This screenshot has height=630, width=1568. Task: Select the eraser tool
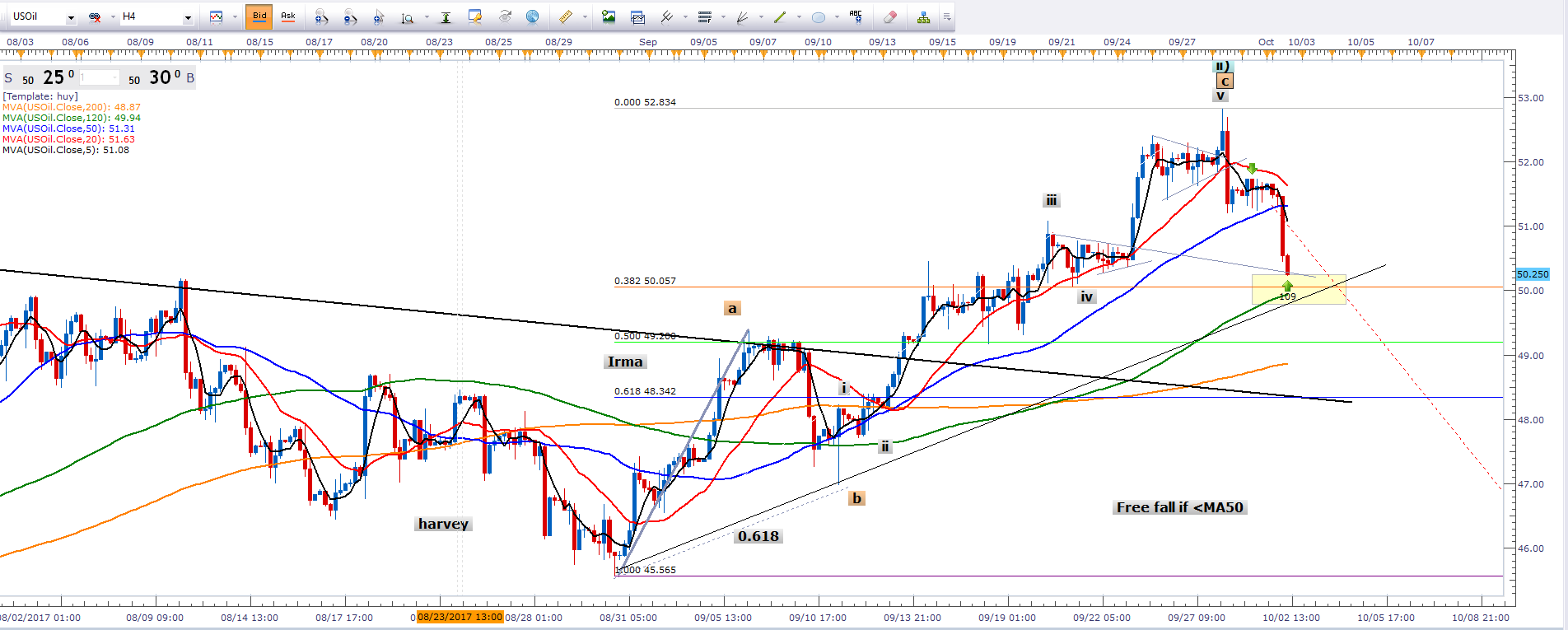(x=889, y=16)
